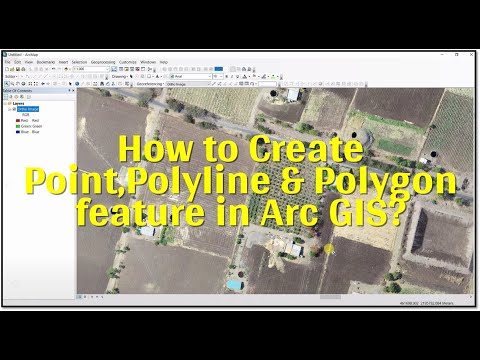
Task: Open the Edit menu
Action: tap(17, 62)
